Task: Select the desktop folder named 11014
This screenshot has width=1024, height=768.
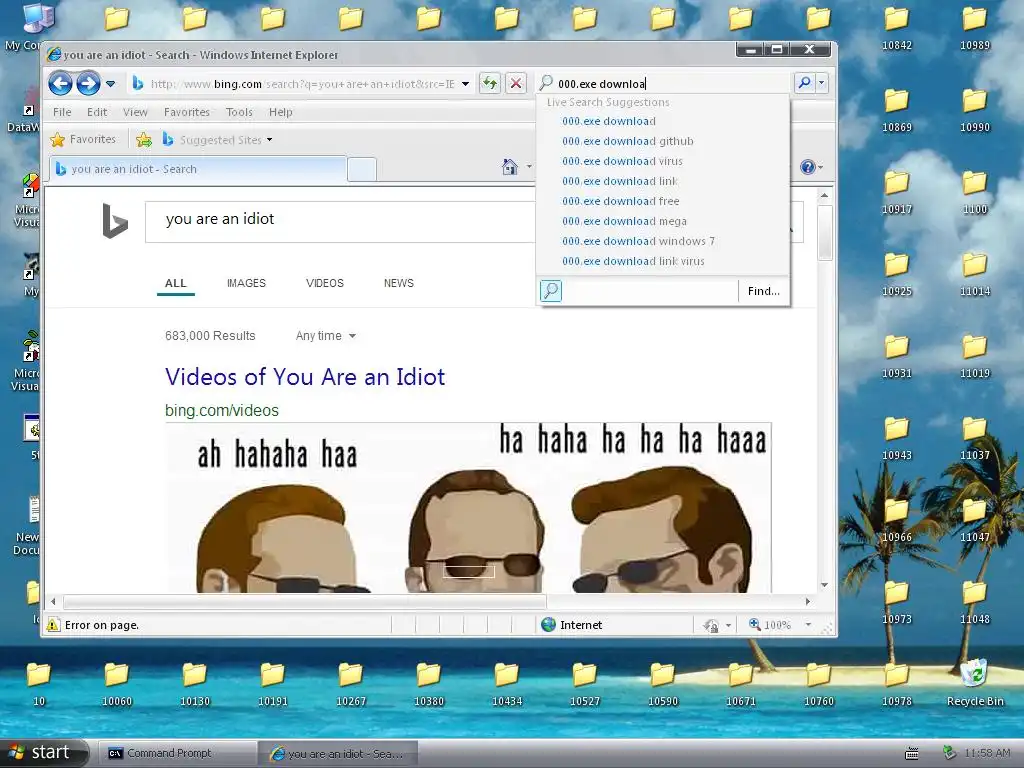Action: point(974,274)
